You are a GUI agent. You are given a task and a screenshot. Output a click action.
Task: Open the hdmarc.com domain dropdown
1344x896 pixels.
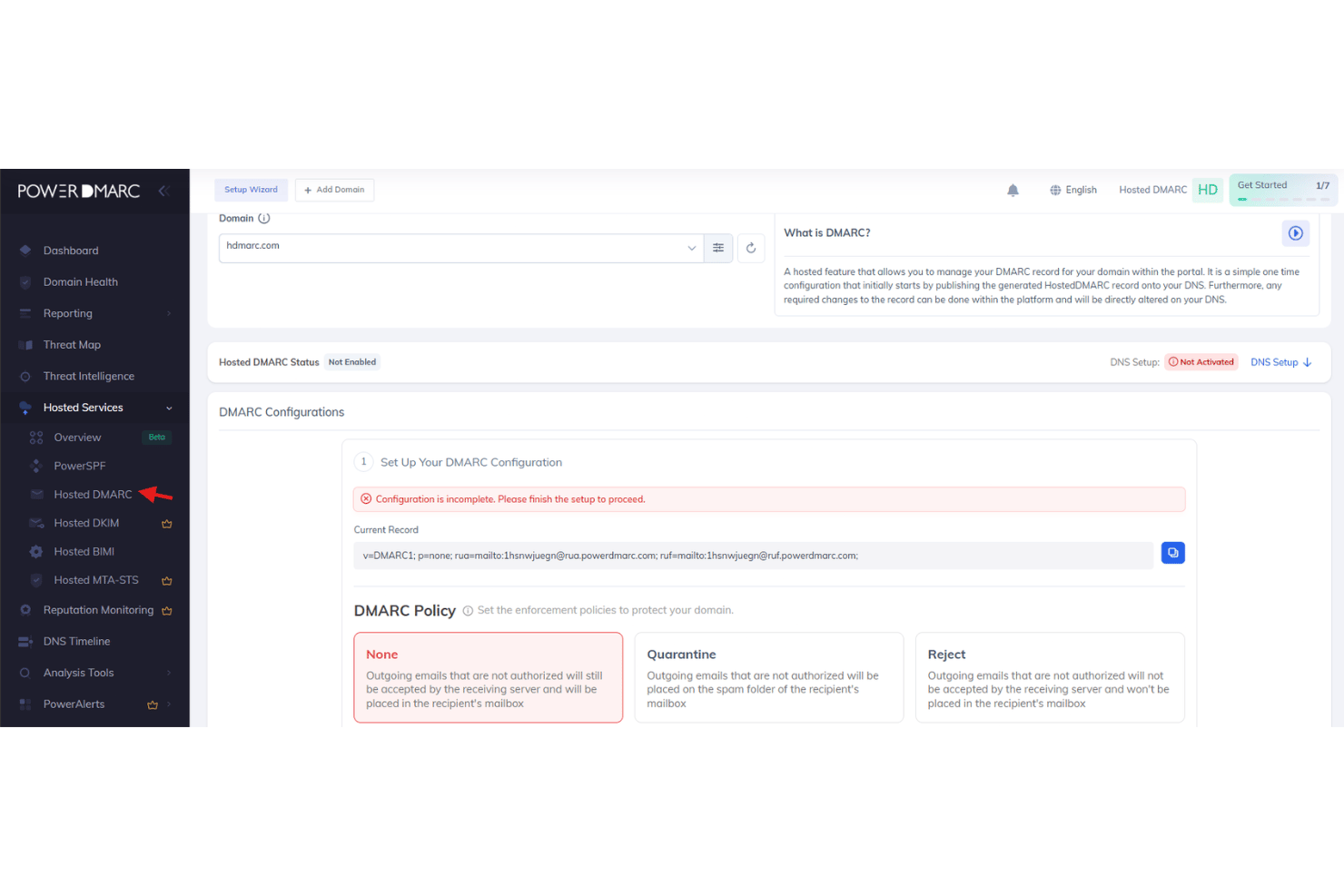coord(461,248)
